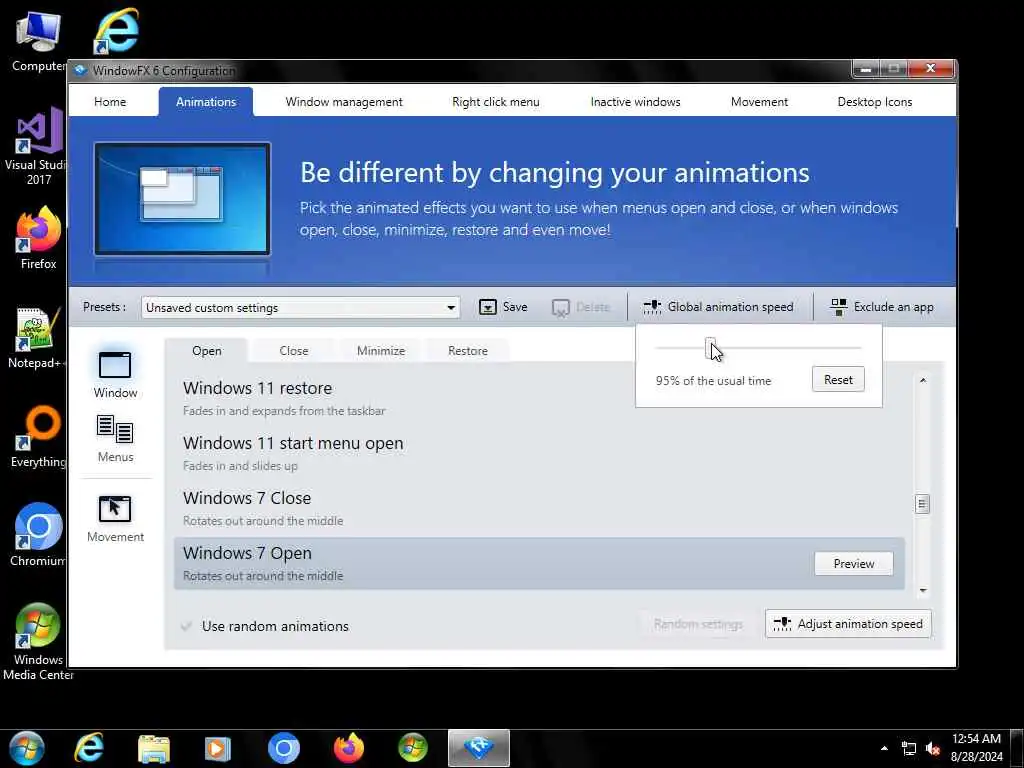The width and height of the screenshot is (1024, 768).
Task: Show hidden system tray icons
Action: [884, 748]
